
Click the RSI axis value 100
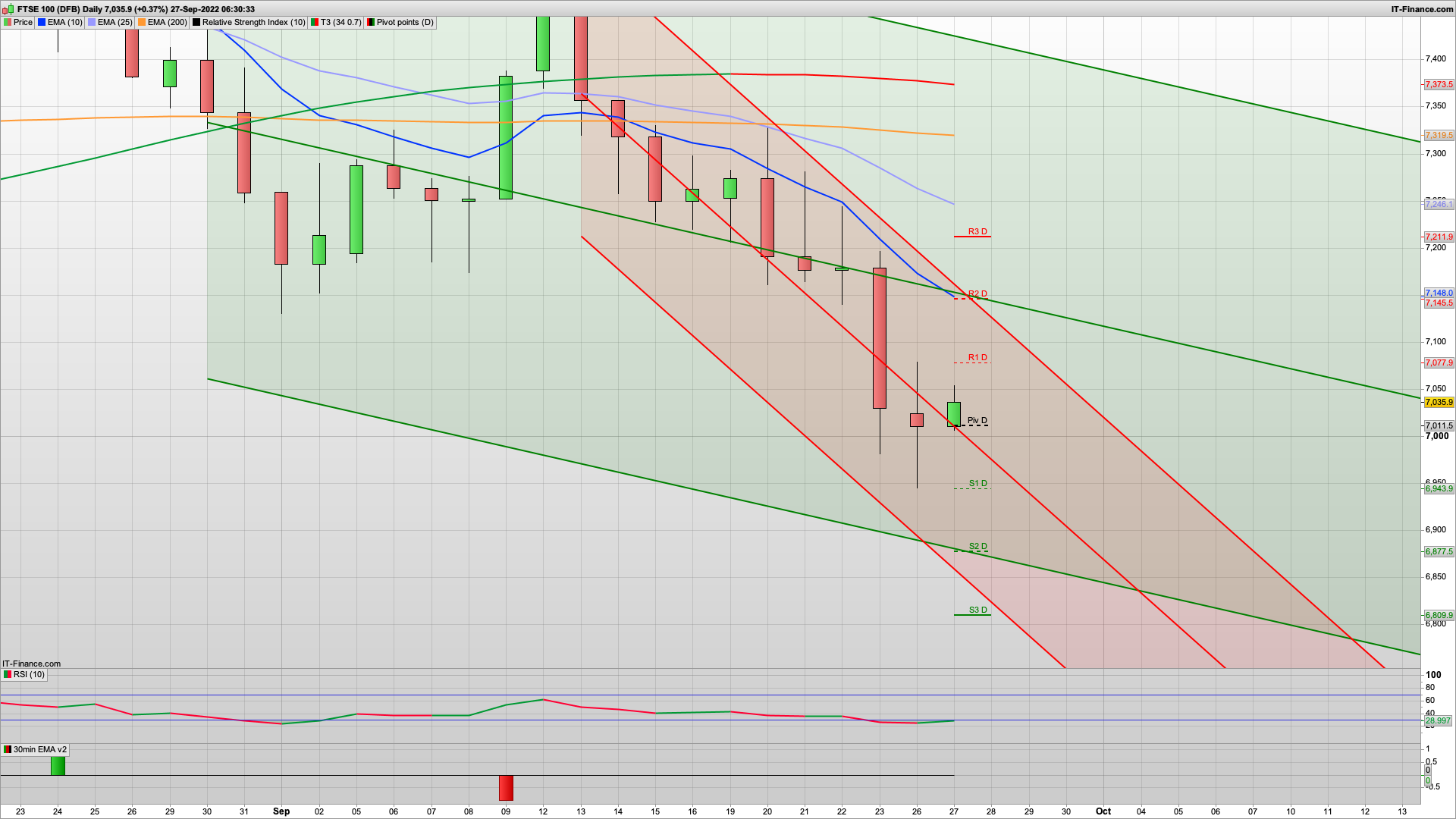(1433, 675)
